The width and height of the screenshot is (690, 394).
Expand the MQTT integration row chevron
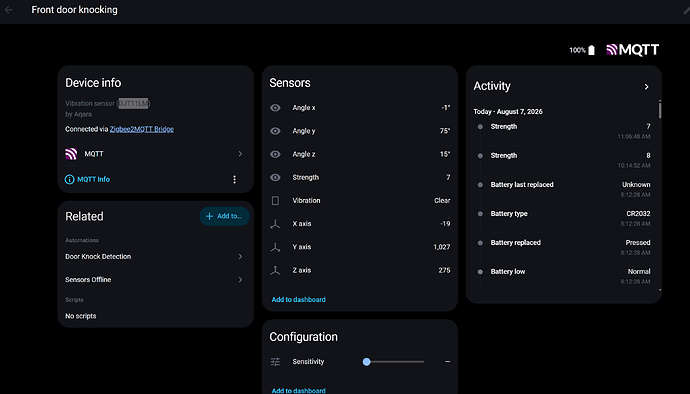240,154
